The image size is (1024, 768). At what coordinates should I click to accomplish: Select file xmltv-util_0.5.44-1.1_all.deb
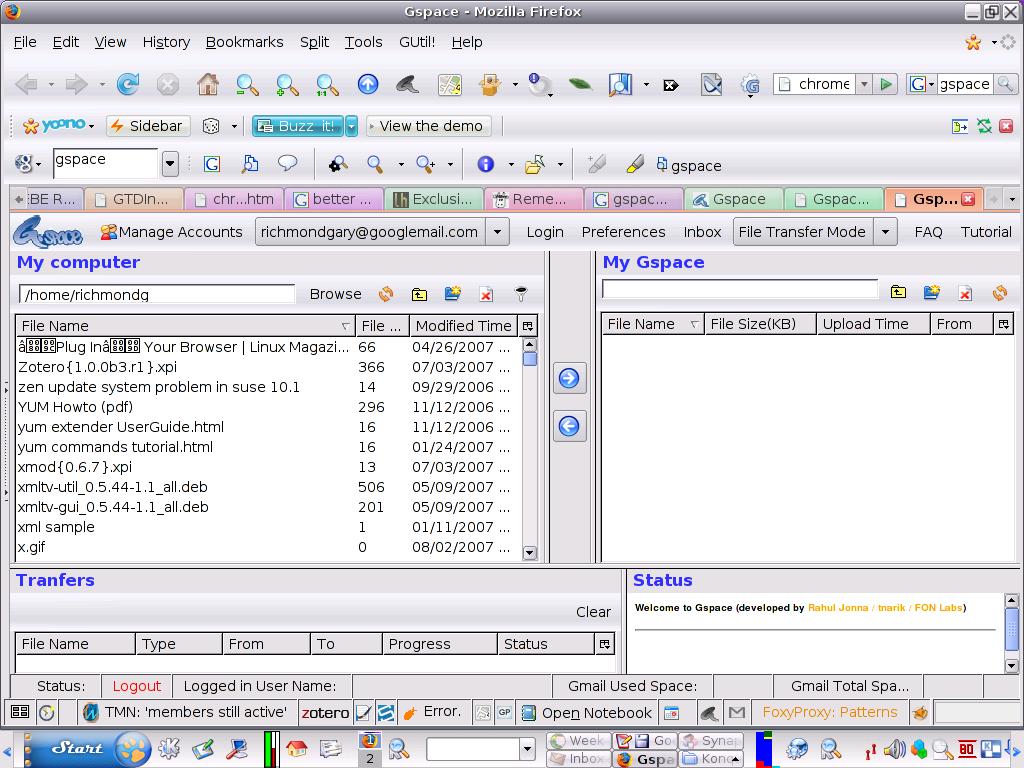[269, 487]
